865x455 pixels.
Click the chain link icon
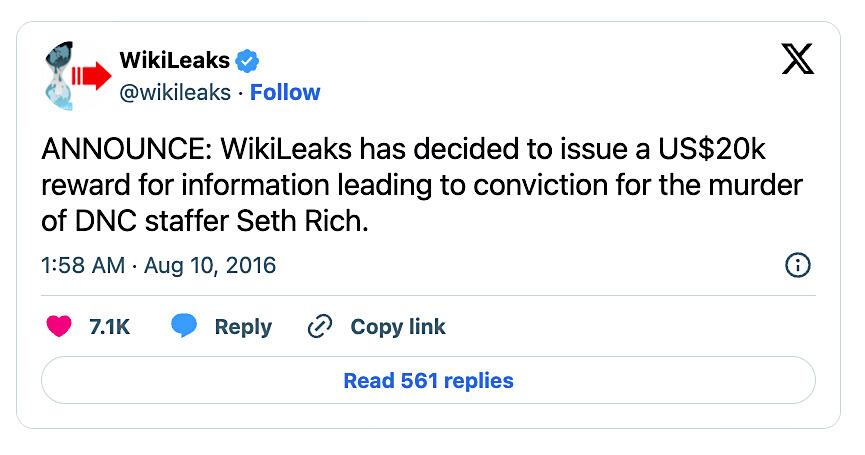tap(320, 327)
